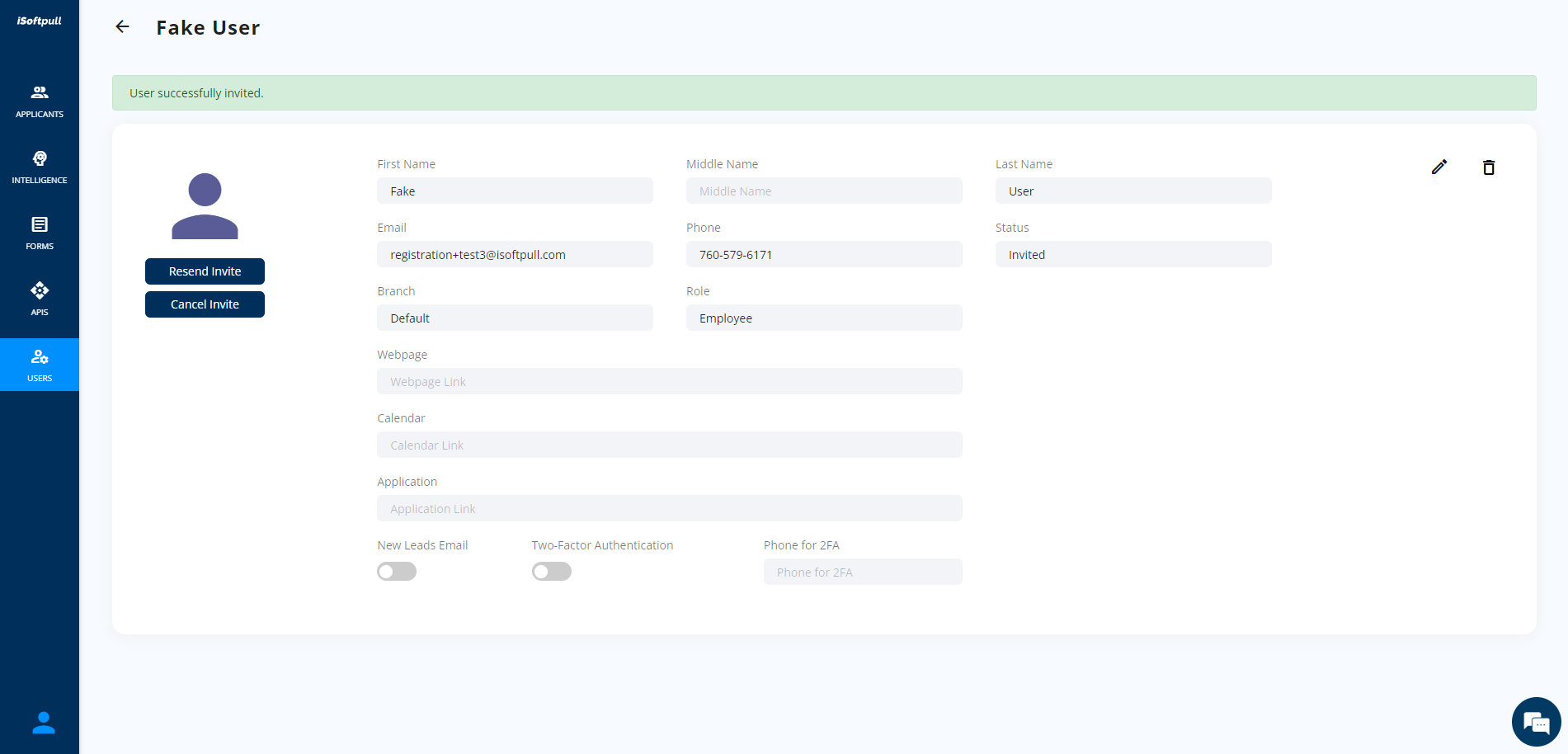This screenshot has height=754, width=1568.
Task: Toggle the Two-Factor Authentication switch
Action: [552, 572]
